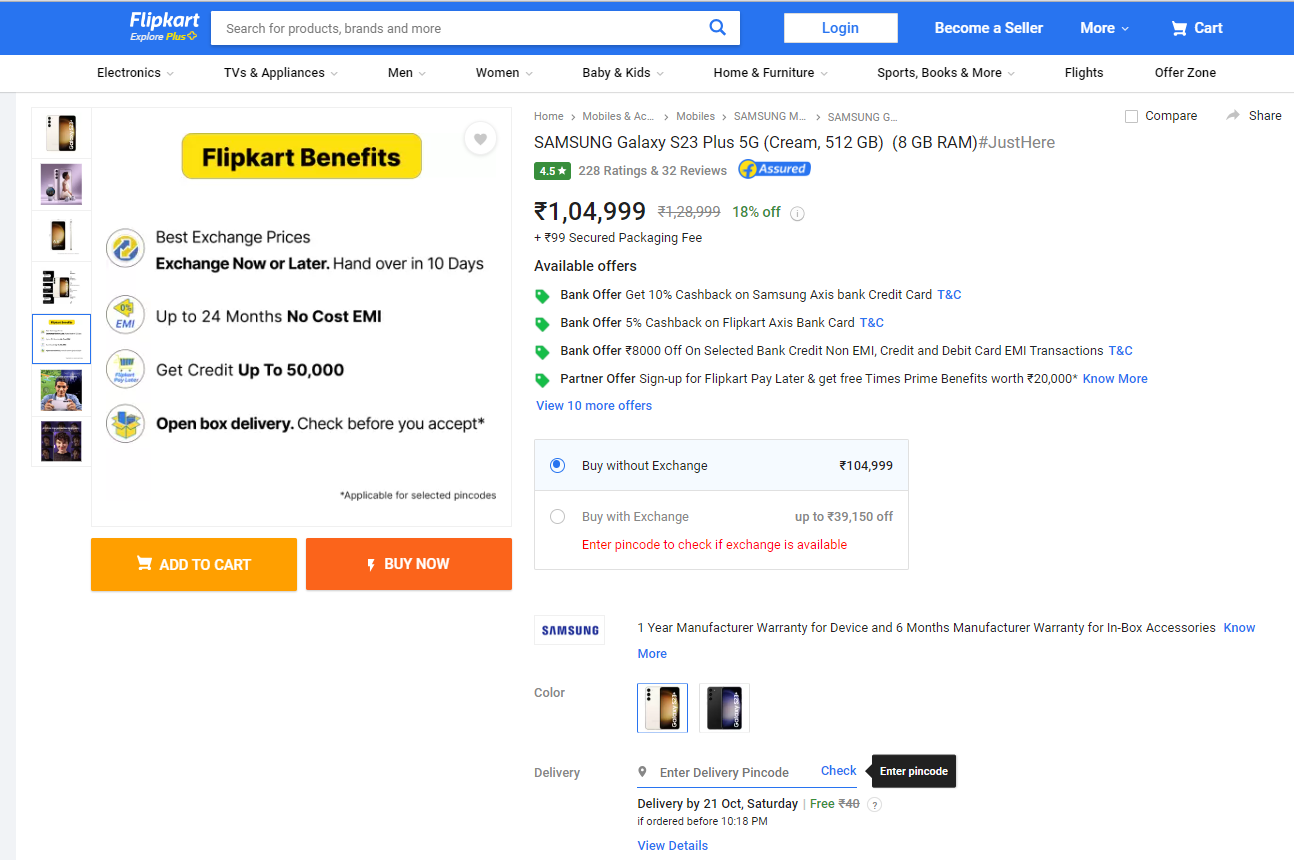Select the Flipkart Benefits thumbnail
This screenshot has width=1294, height=860.
[x=61, y=339]
